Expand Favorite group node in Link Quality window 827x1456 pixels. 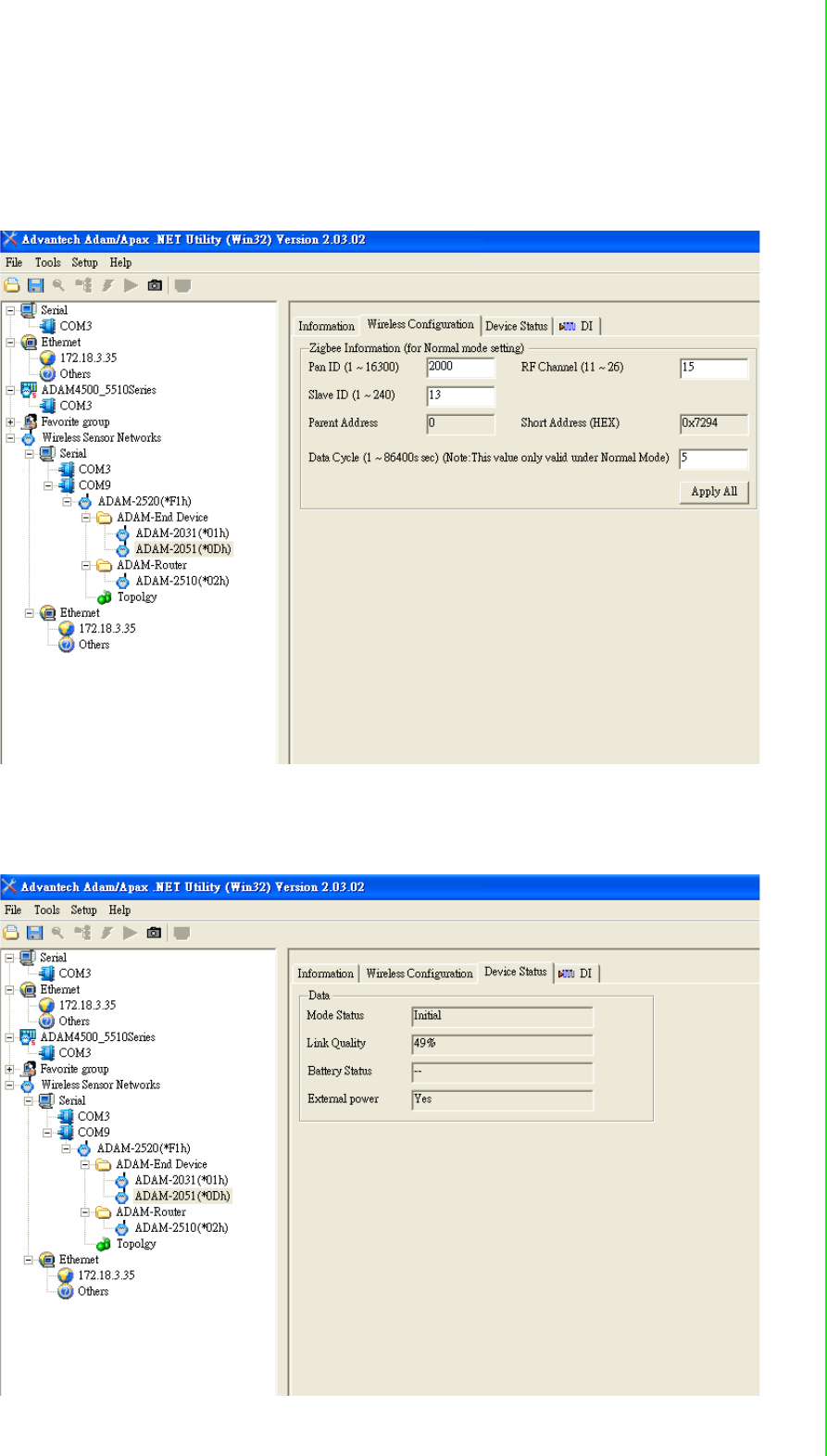(9, 1069)
